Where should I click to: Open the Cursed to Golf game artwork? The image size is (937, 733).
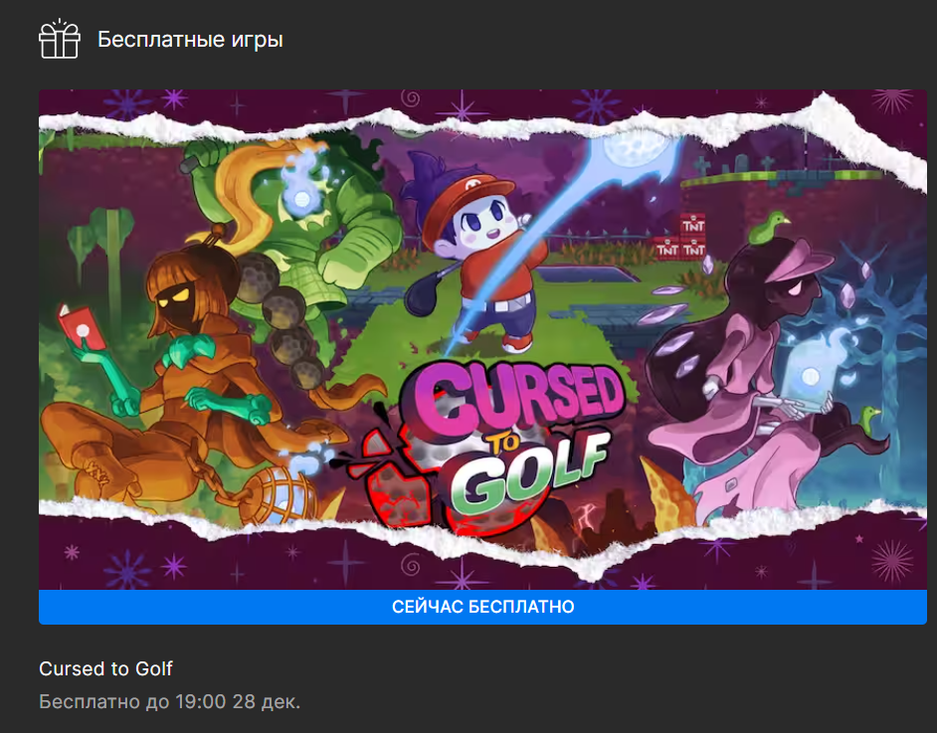[483, 339]
